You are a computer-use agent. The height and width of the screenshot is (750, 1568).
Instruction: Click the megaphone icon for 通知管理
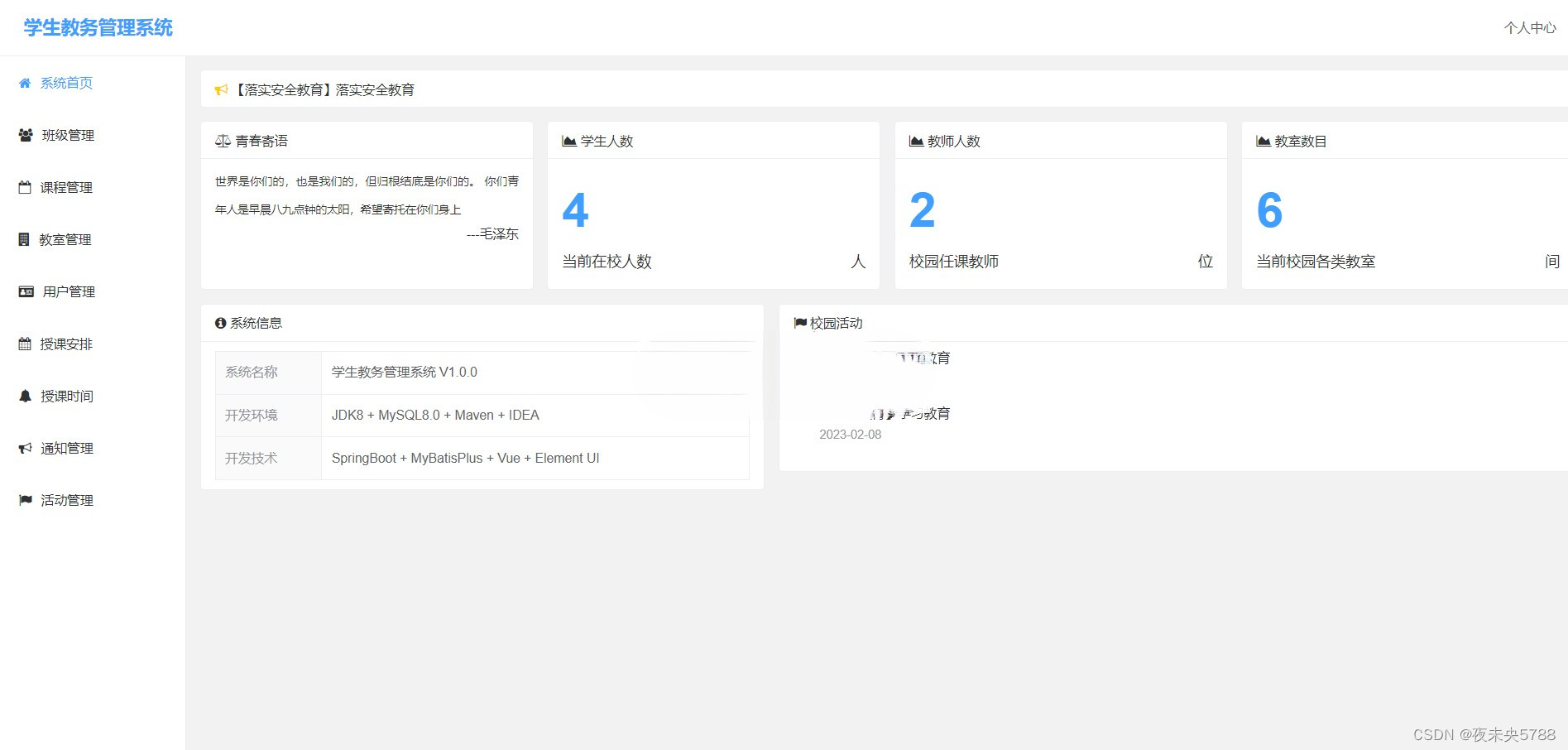point(24,448)
